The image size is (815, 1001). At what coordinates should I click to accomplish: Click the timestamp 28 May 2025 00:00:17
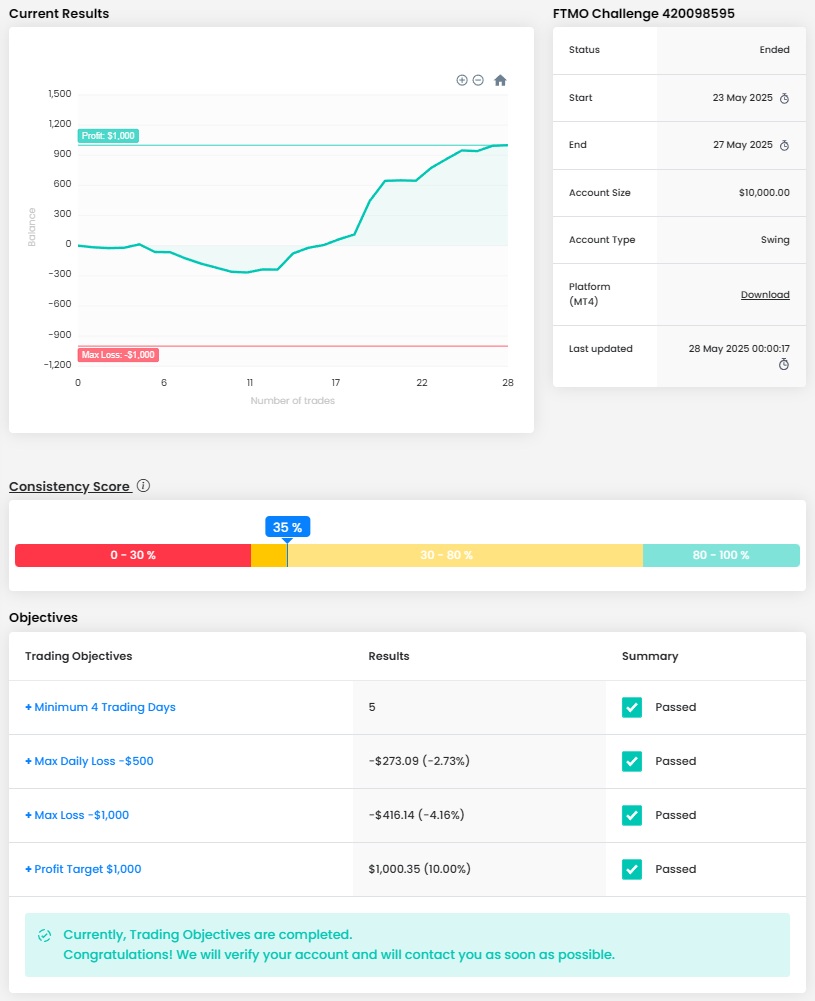(x=738, y=349)
